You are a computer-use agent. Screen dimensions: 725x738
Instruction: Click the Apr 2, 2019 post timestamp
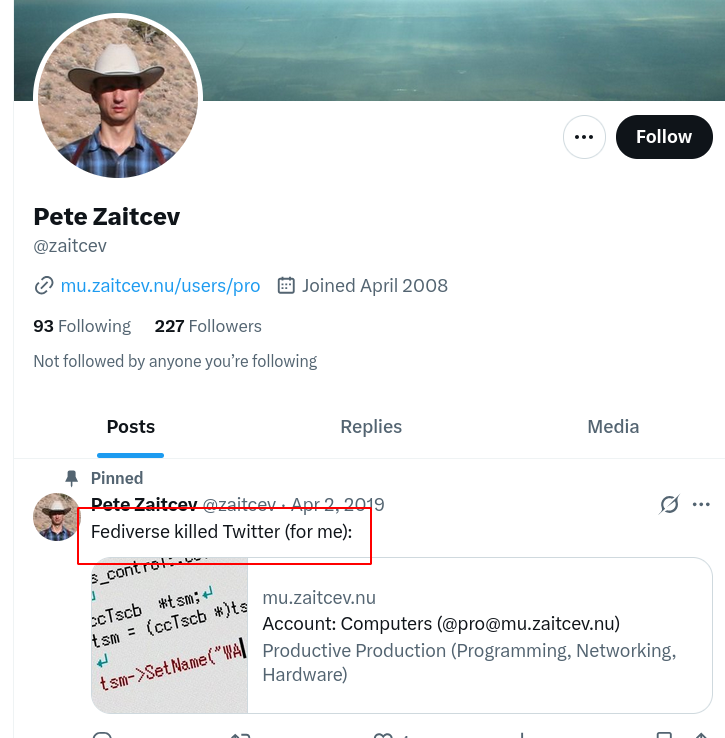coord(337,505)
